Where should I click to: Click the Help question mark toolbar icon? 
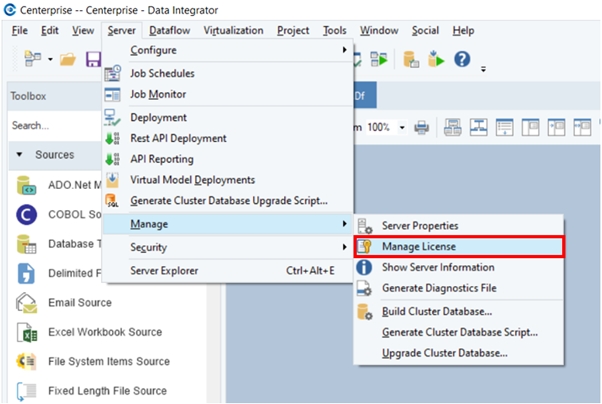pyautogui.click(x=462, y=59)
